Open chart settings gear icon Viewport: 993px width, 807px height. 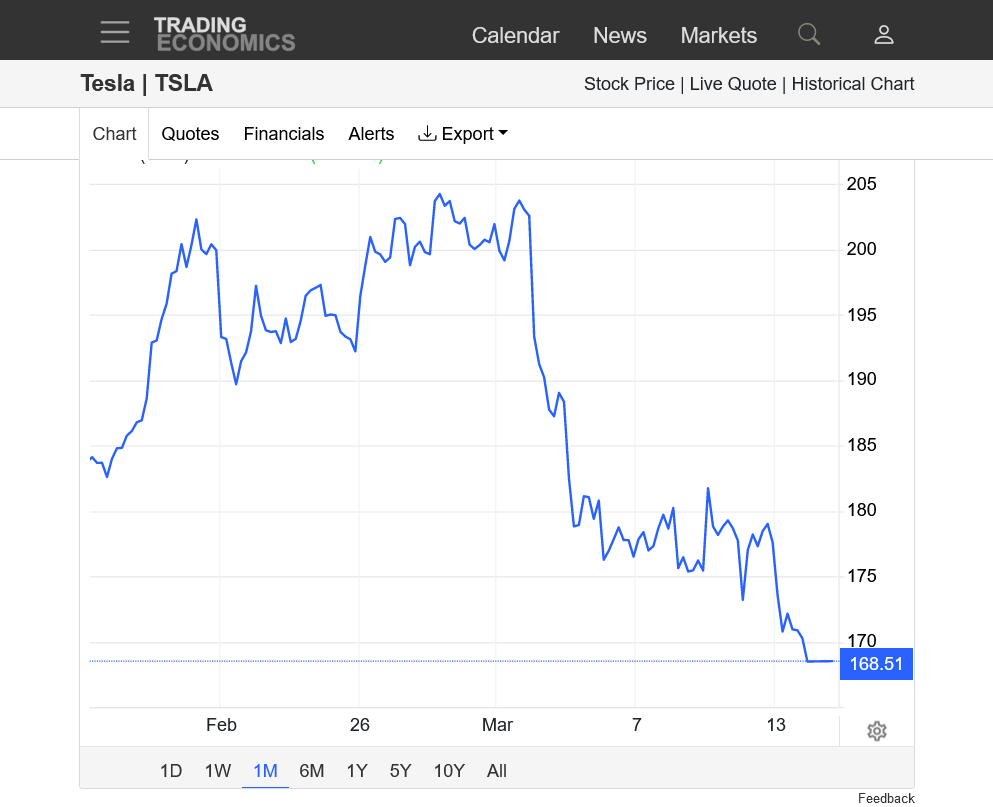tap(877, 731)
